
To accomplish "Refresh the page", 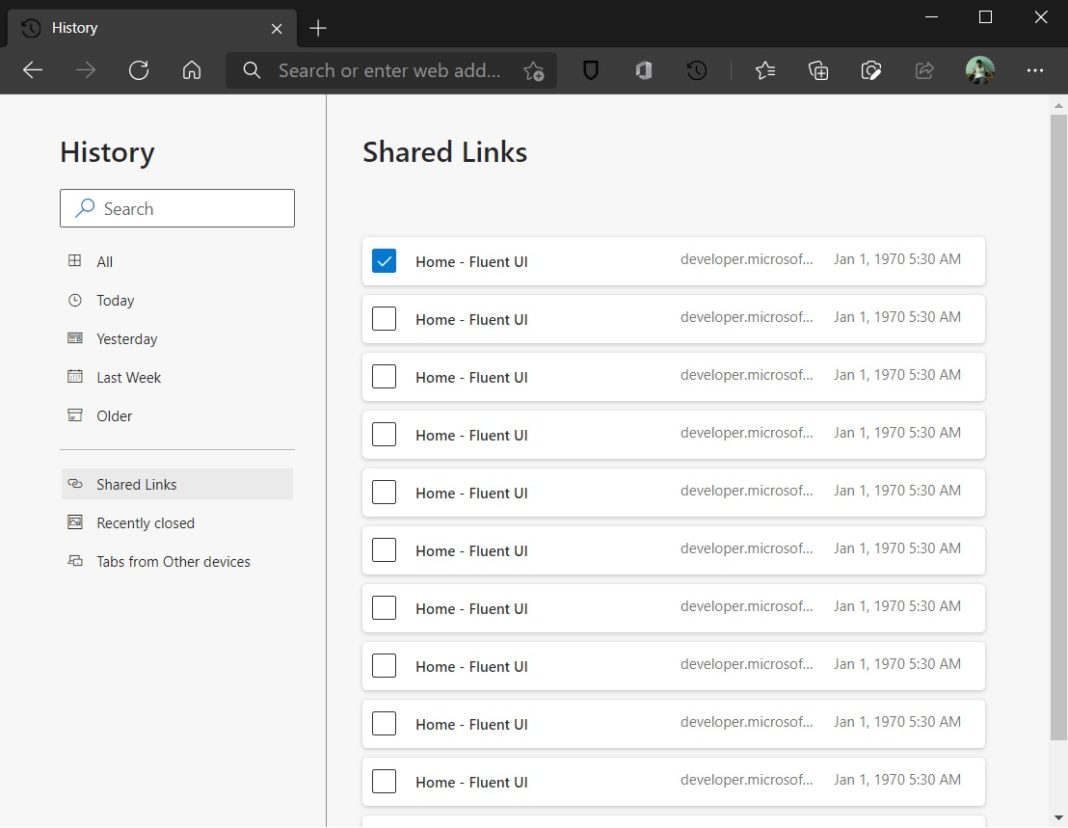I will pyautogui.click(x=139, y=70).
